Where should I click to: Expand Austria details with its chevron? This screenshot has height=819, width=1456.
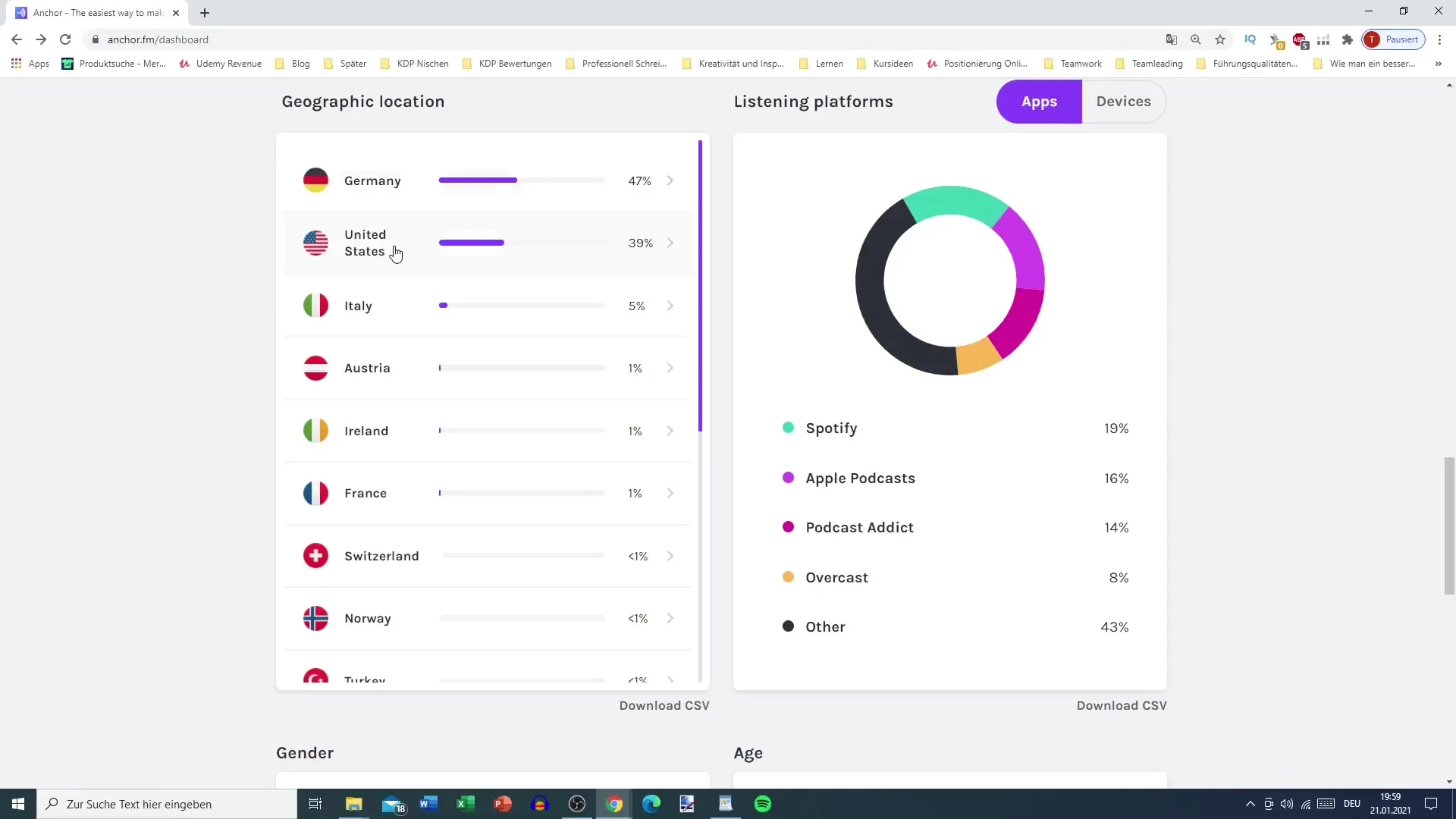click(670, 368)
